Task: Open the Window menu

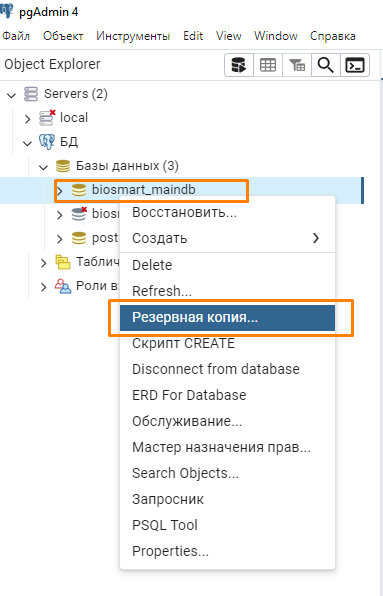Action: click(276, 36)
